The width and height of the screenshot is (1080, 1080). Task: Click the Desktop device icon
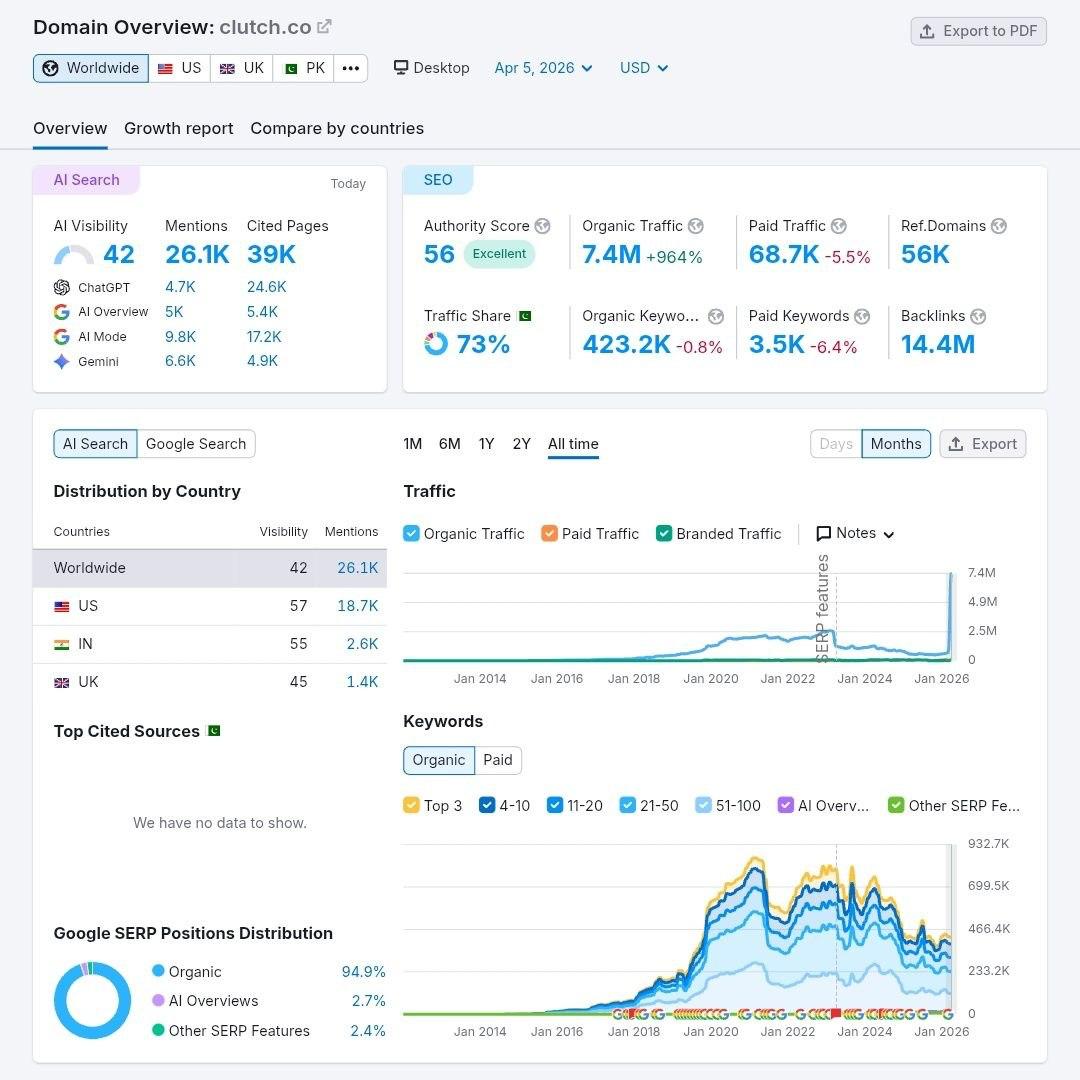point(399,67)
